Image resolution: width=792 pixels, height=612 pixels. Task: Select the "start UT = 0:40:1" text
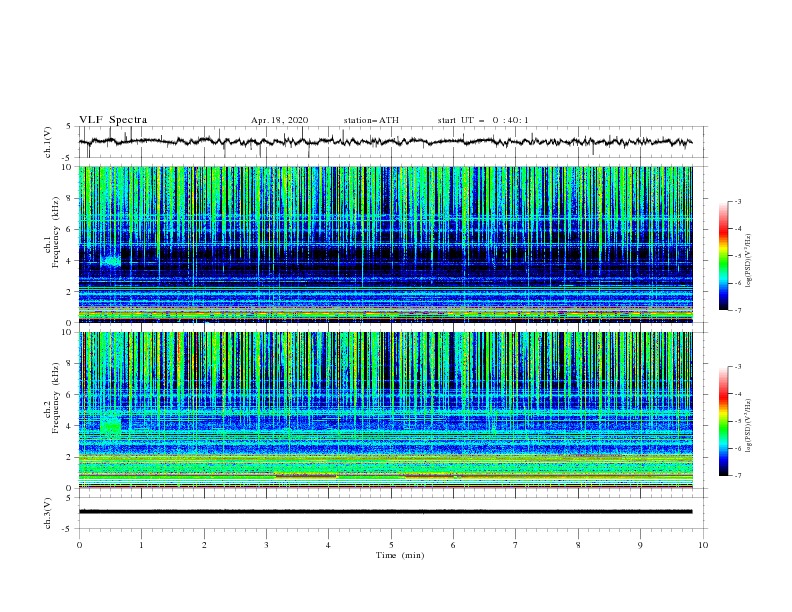click(483, 120)
